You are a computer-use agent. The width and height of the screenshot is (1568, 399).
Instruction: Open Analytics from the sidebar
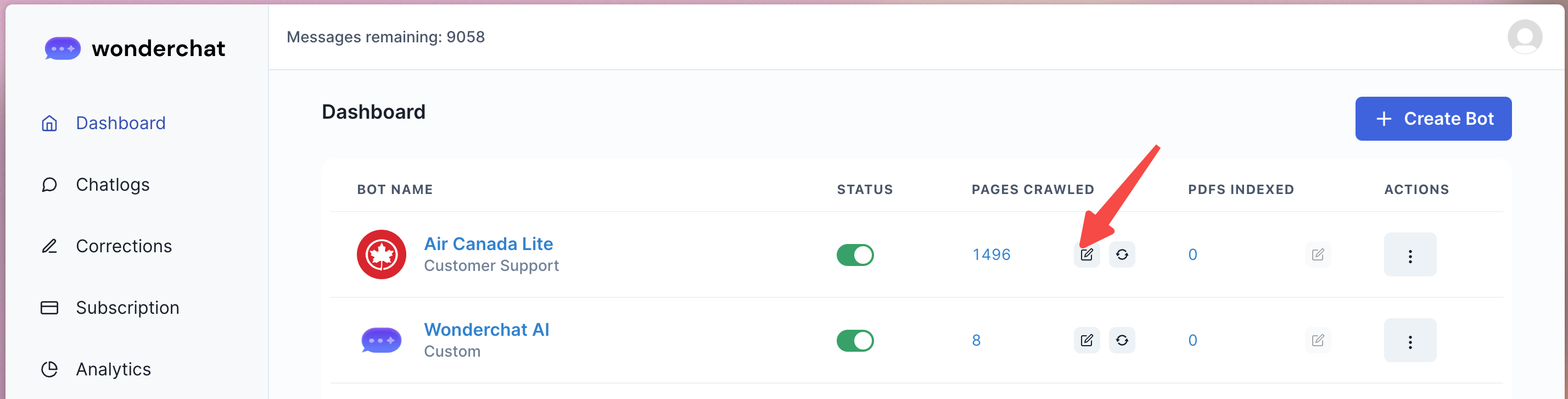[x=113, y=369]
